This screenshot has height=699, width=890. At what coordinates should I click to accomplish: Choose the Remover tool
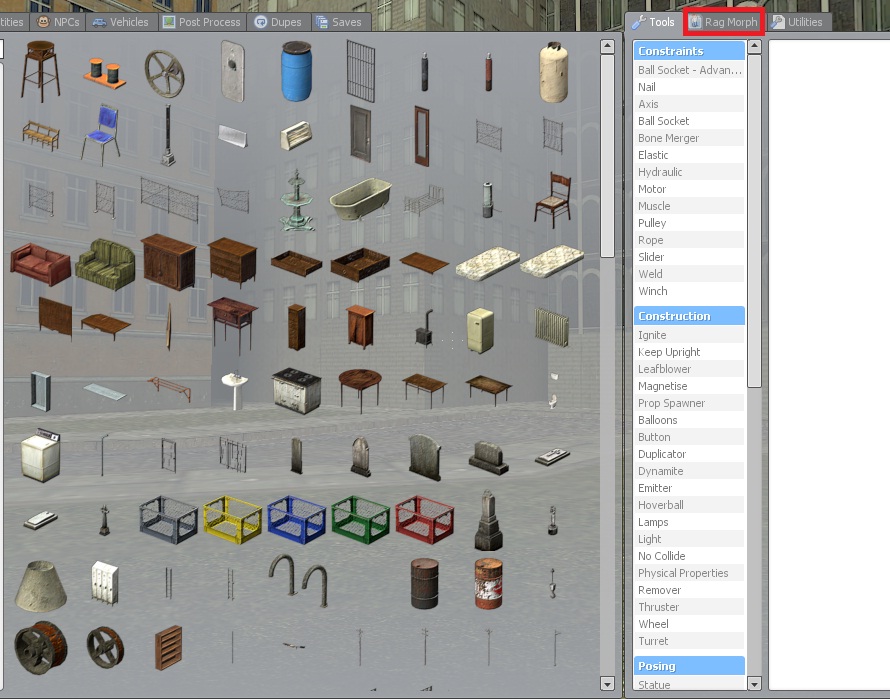689,590
